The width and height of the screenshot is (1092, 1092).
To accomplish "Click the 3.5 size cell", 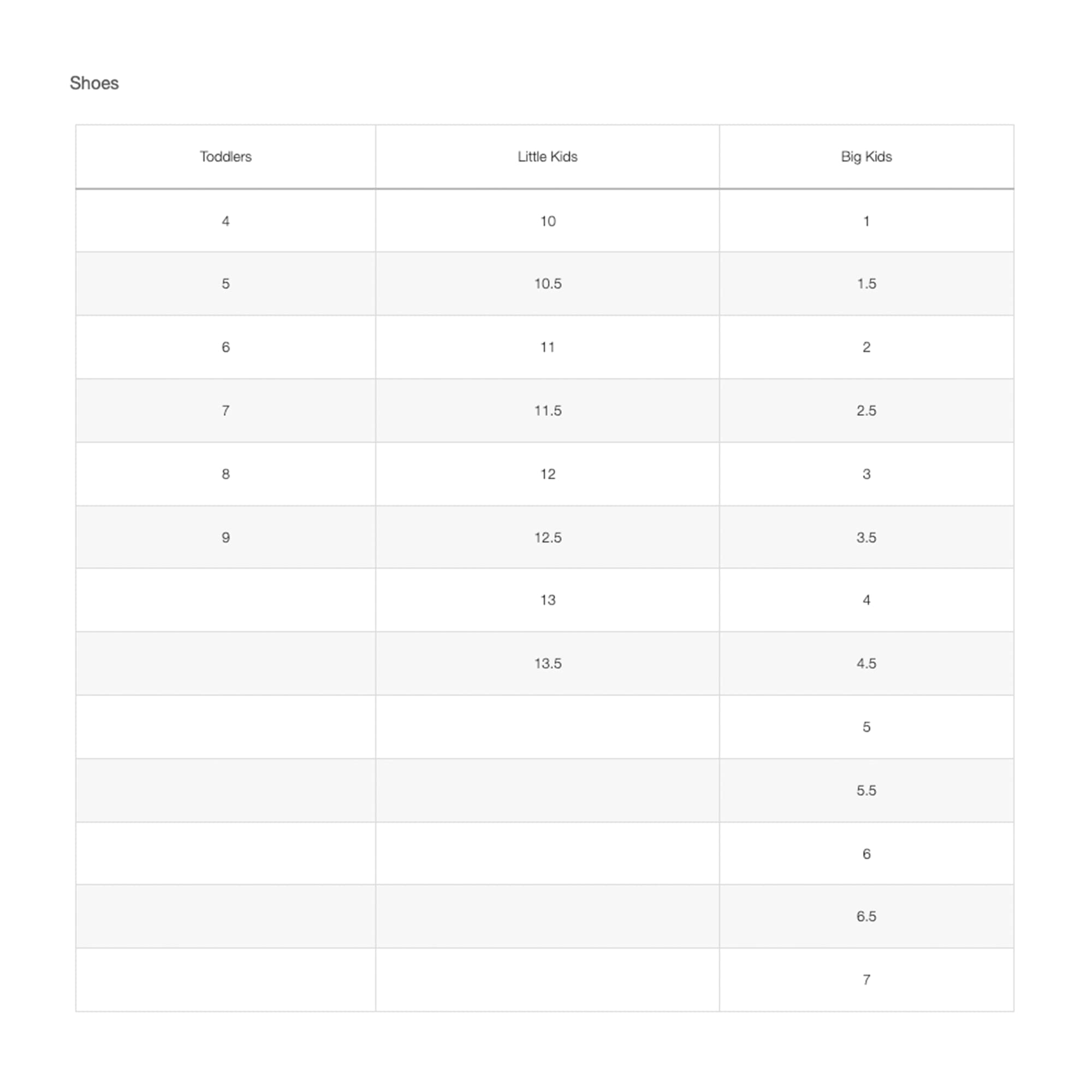I will pyautogui.click(x=866, y=537).
